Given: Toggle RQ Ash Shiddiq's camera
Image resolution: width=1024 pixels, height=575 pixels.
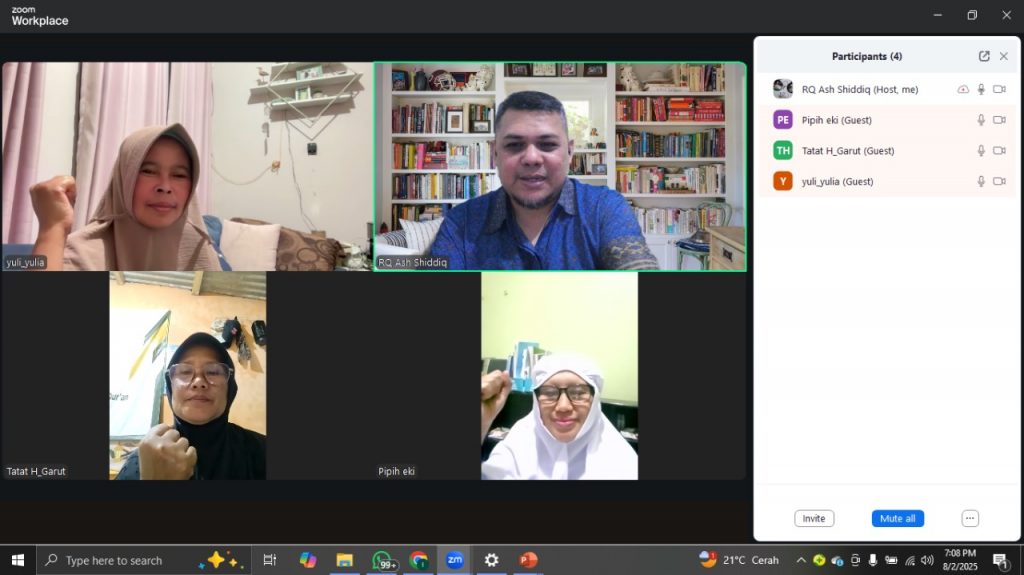Looking at the screenshot, I should 999,89.
